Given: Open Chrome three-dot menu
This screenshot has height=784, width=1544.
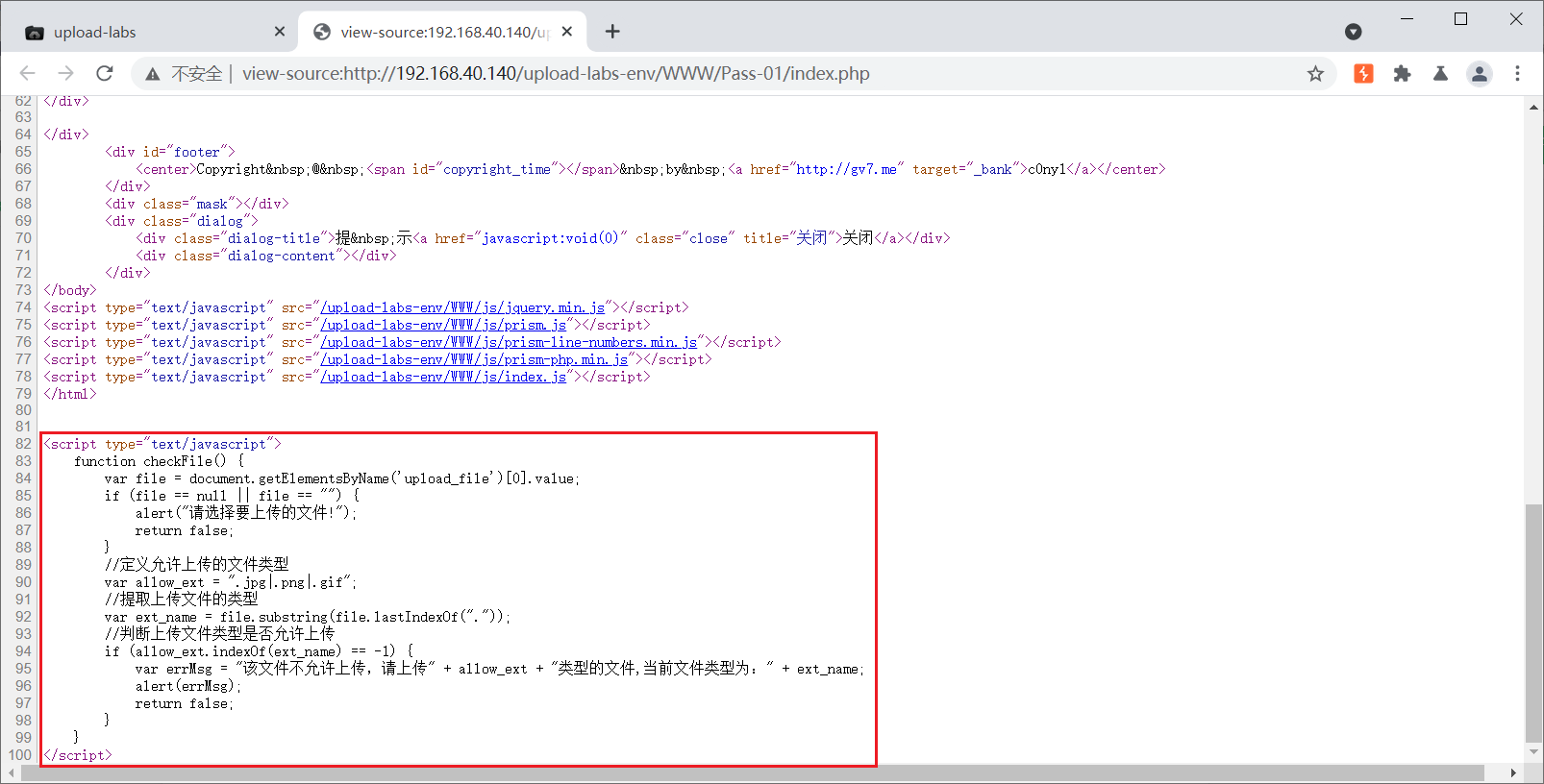Looking at the screenshot, I should click(1517, 74).
